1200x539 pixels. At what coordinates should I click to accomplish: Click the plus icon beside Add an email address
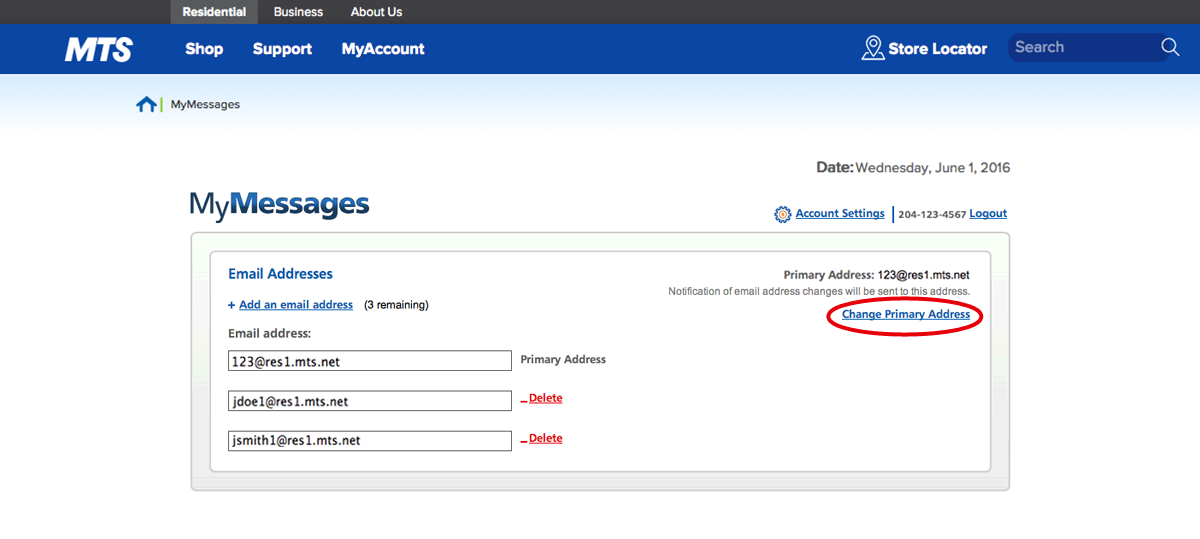coord(232,305)
